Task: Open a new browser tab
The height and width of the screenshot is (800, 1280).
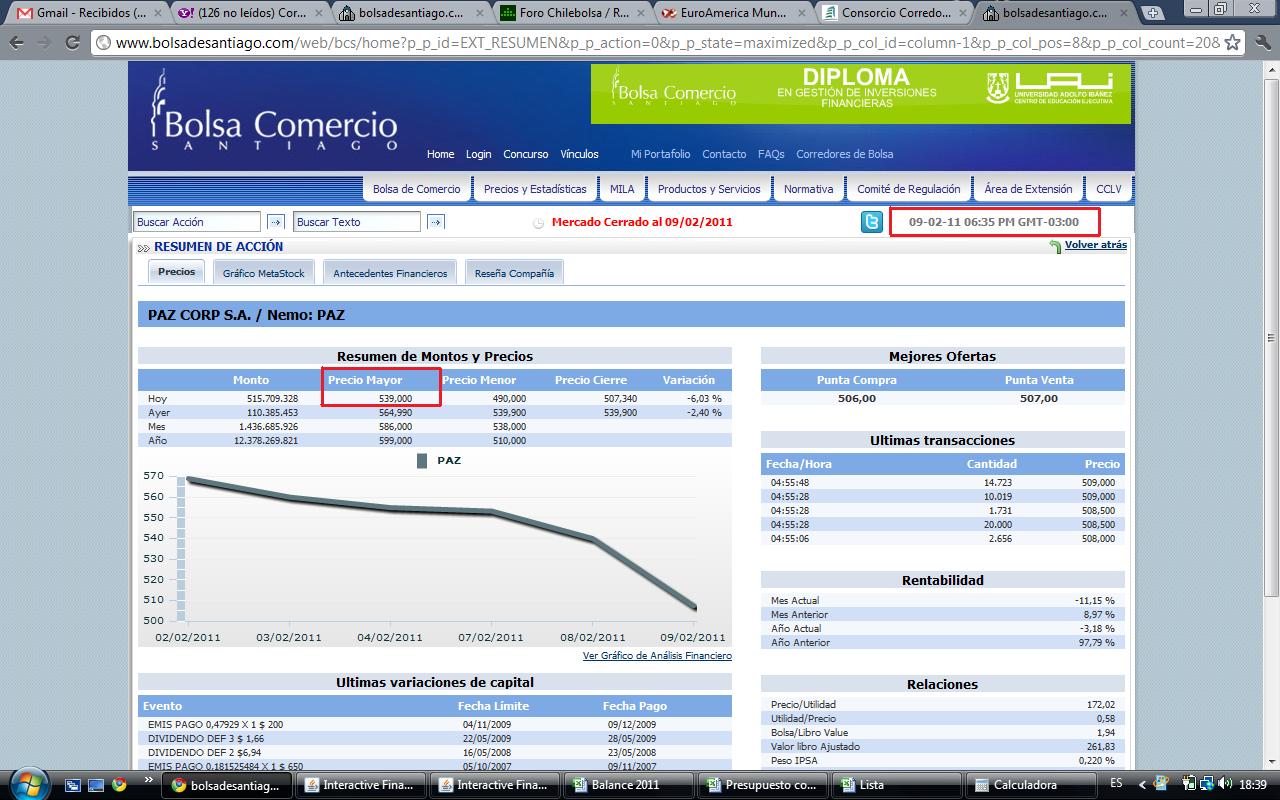Action: click(1152, 13)
